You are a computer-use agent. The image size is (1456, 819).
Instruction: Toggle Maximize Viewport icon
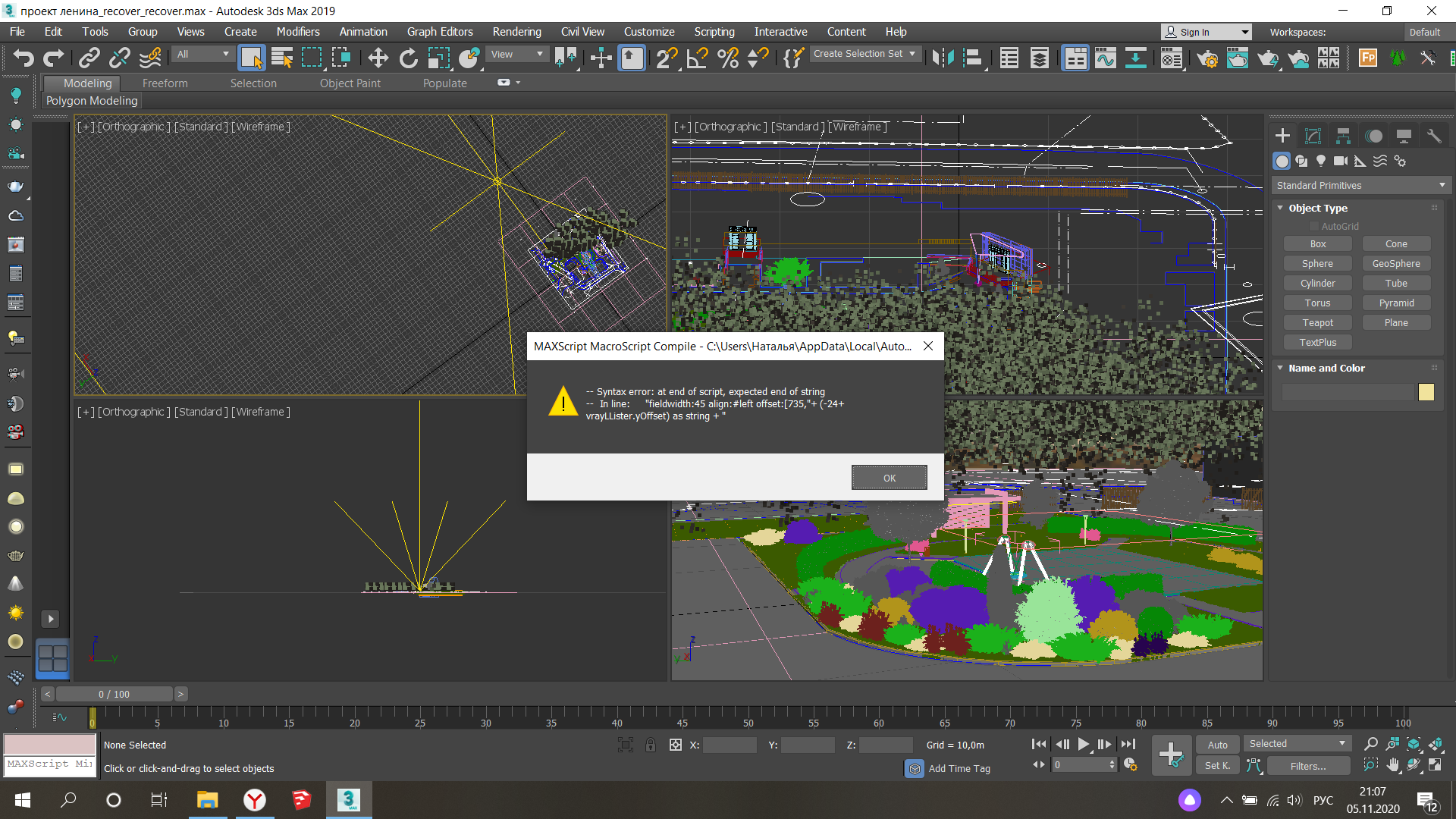tap(1435, 765)
